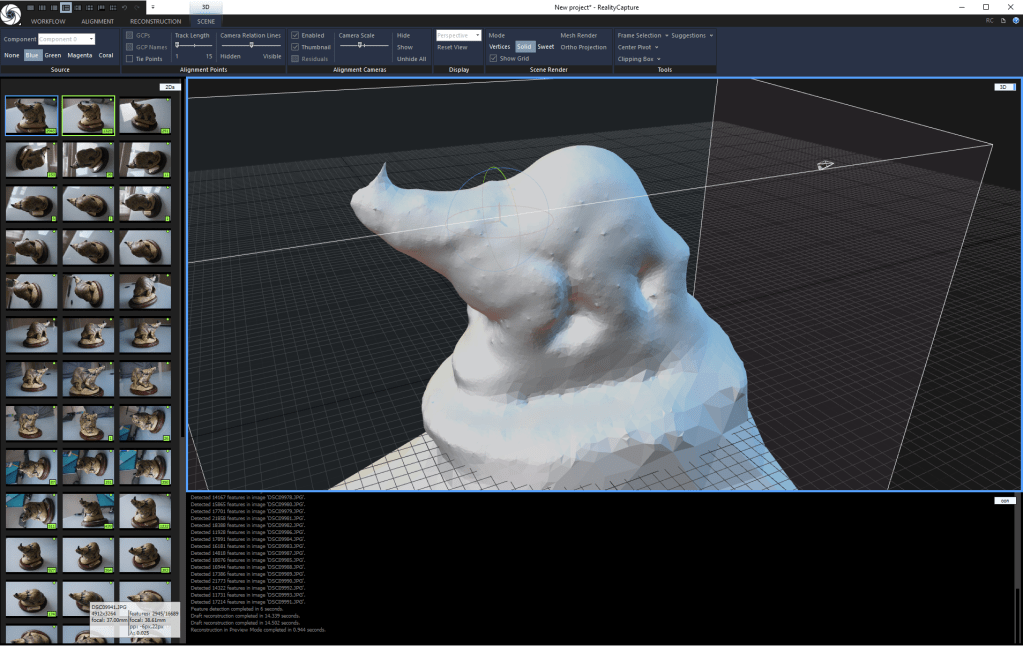Click the RealityCapture logo in the top-left corner
The width and height of the screenshot is (1023, 646).
click(x=11, y=11)
